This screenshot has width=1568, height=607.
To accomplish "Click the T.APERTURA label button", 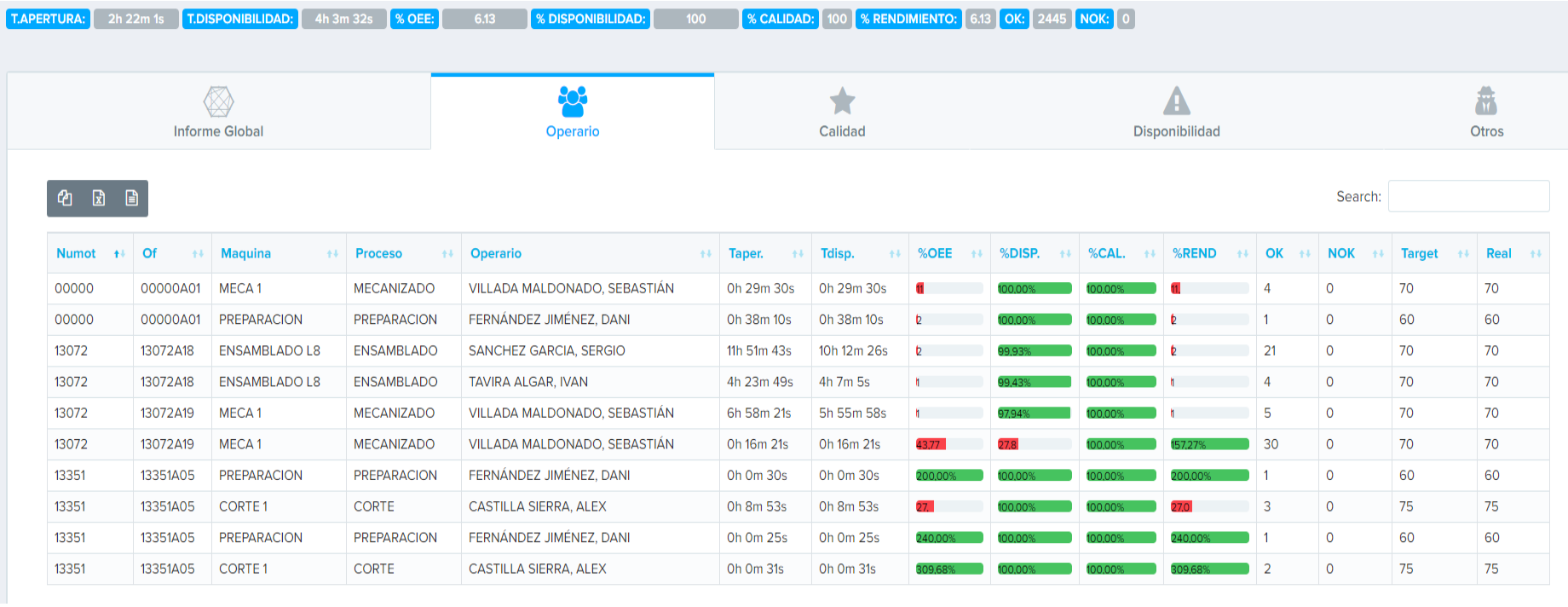I will [x=49, y=19].
